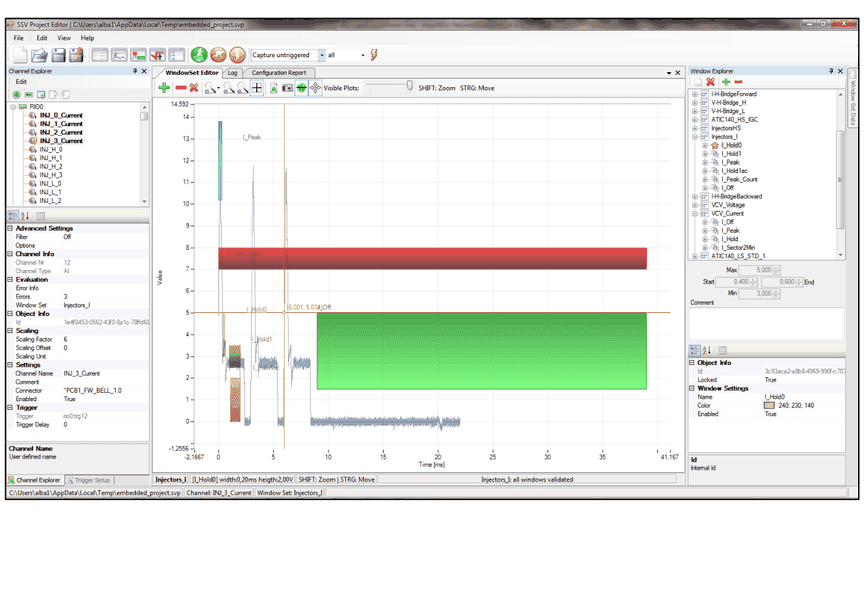Expand the I-H-BridgeForward tree node
Viewport: 864px width, 597px height.
tap(695, 94)
